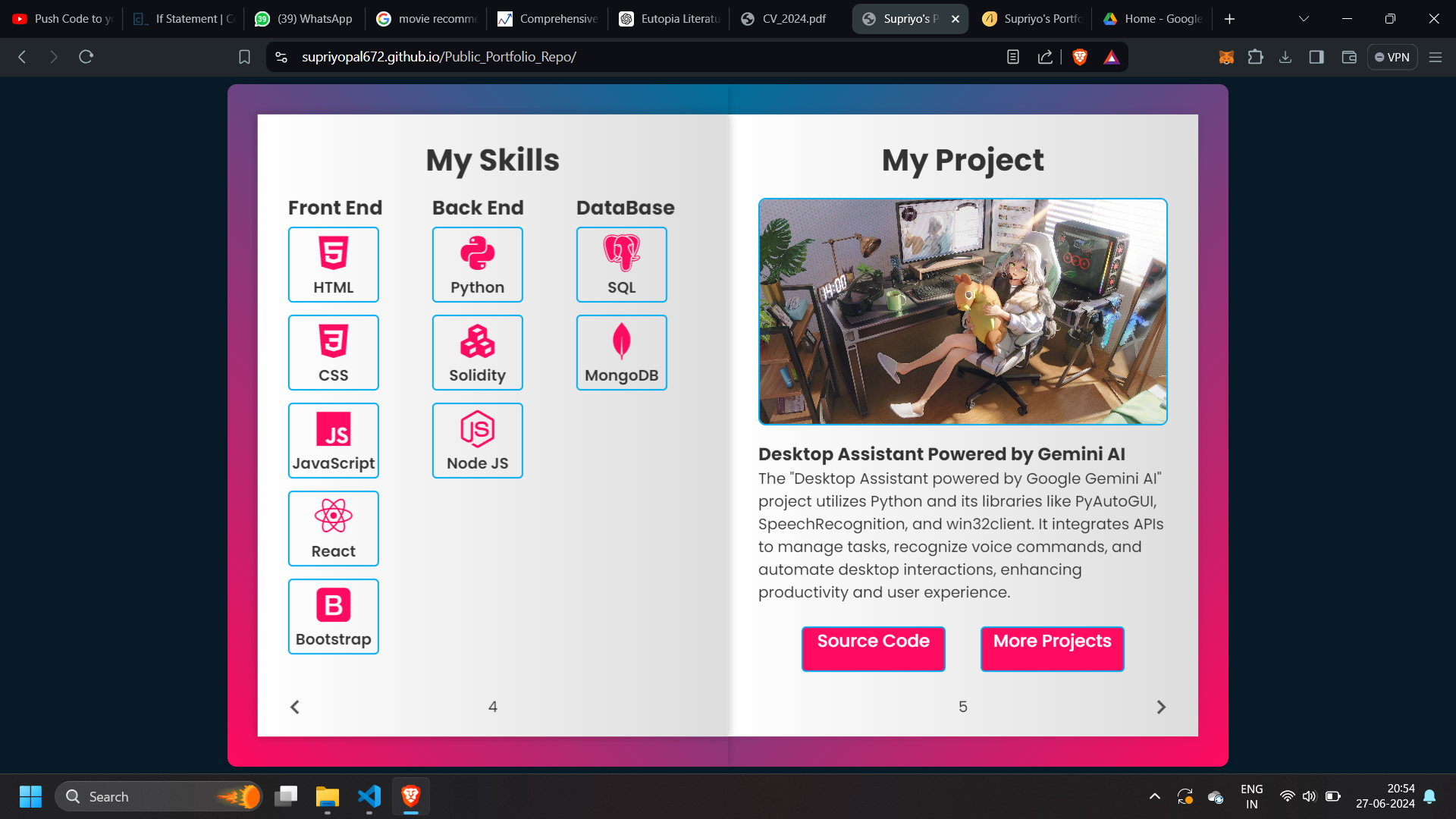Click the Desktop Assistant project image
Image resolution: width=1456 pixels, height=819 pixels.
tap(962, 312)
